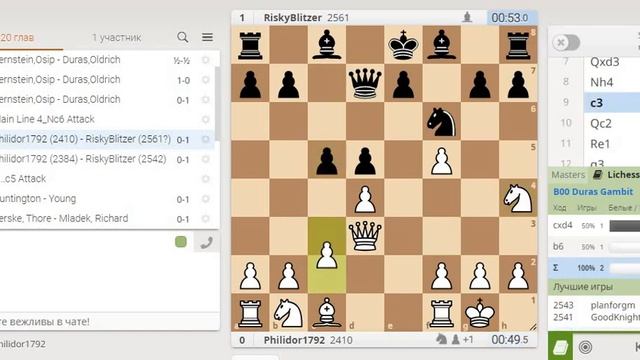Open first Bernstein - Duras chapter with ½-½ result

click(x=107, y=60)
